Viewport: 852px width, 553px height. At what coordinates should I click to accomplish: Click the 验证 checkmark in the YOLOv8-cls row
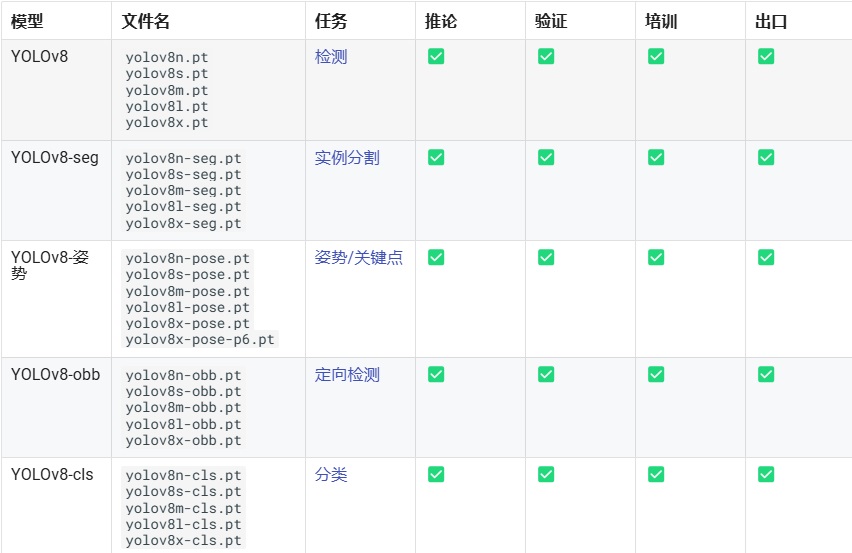pos(546,474)
